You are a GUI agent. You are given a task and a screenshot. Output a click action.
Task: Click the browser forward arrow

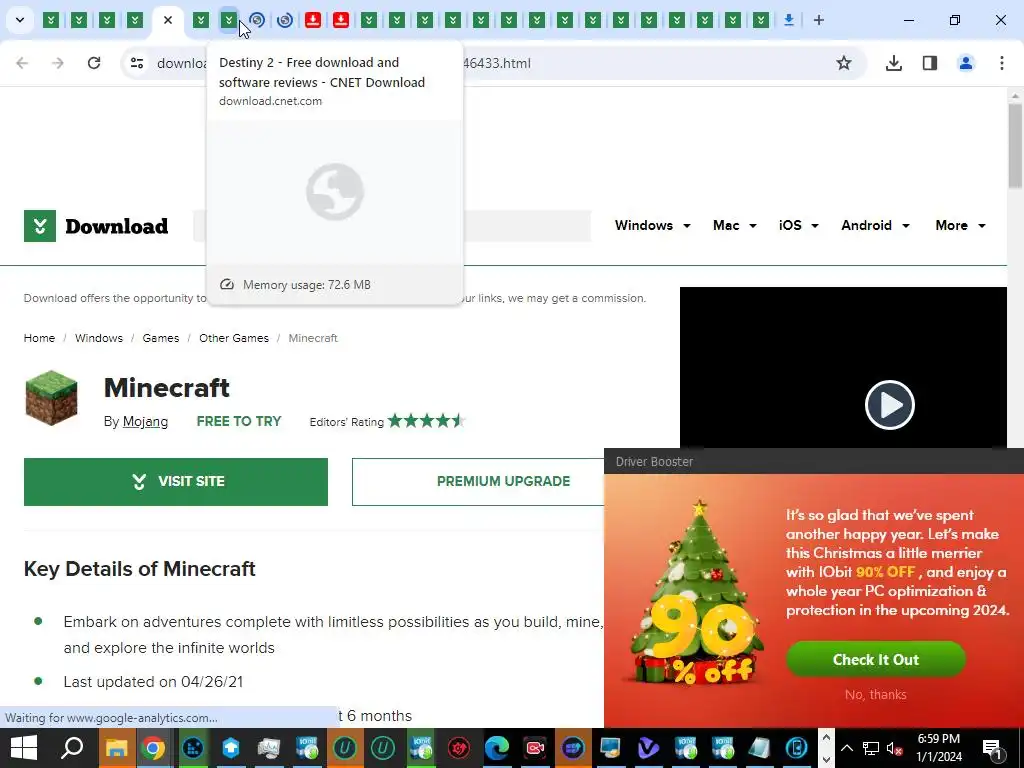(x=58, y=63)
